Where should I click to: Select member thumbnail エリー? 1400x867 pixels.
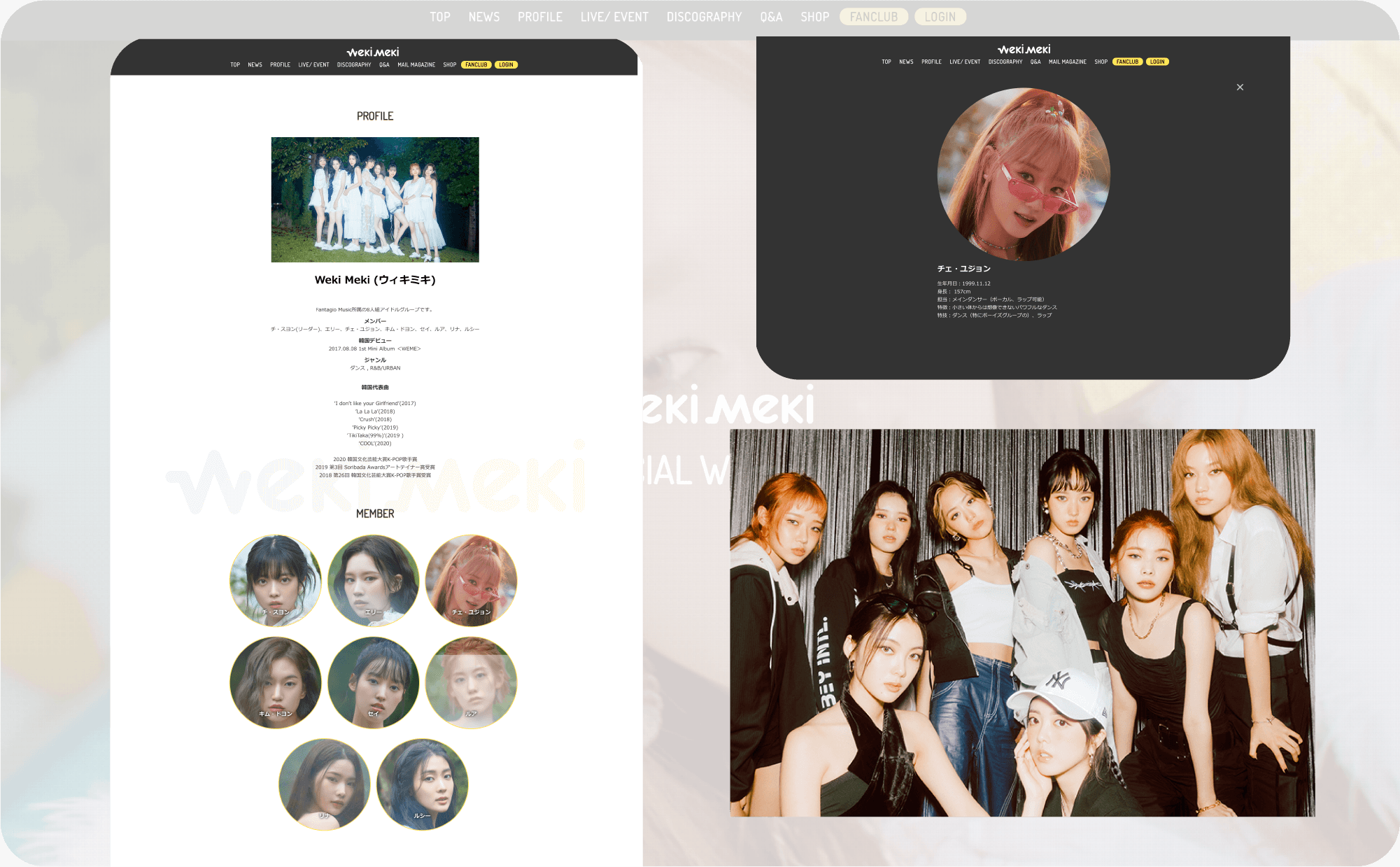[x=373, y=580]
